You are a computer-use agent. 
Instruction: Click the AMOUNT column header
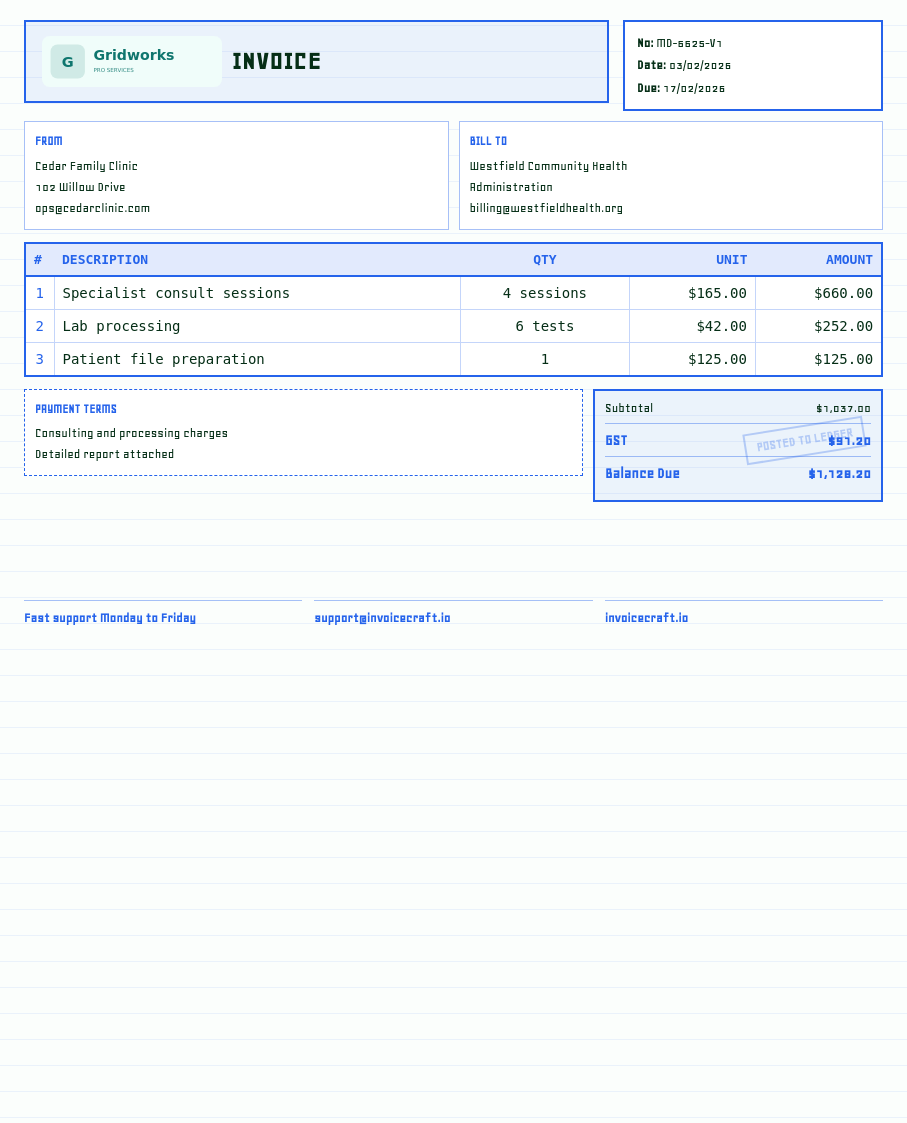[849, 260]
